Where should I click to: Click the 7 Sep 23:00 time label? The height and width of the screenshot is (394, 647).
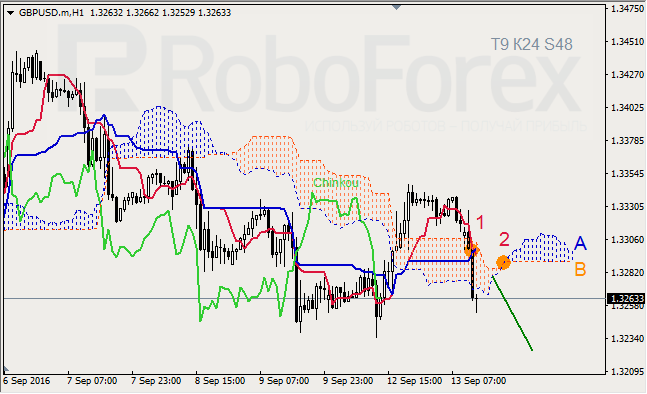[x=156, y=381]
